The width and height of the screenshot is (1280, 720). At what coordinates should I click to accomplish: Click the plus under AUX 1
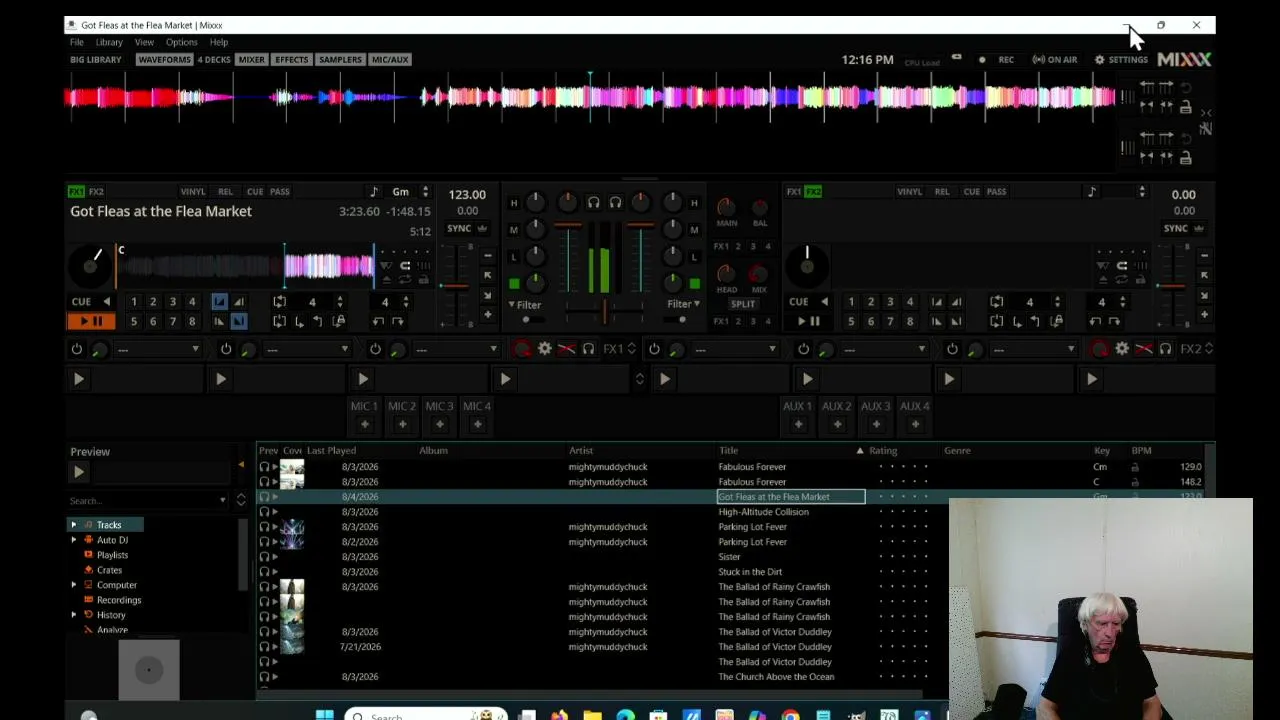point(797,424)
